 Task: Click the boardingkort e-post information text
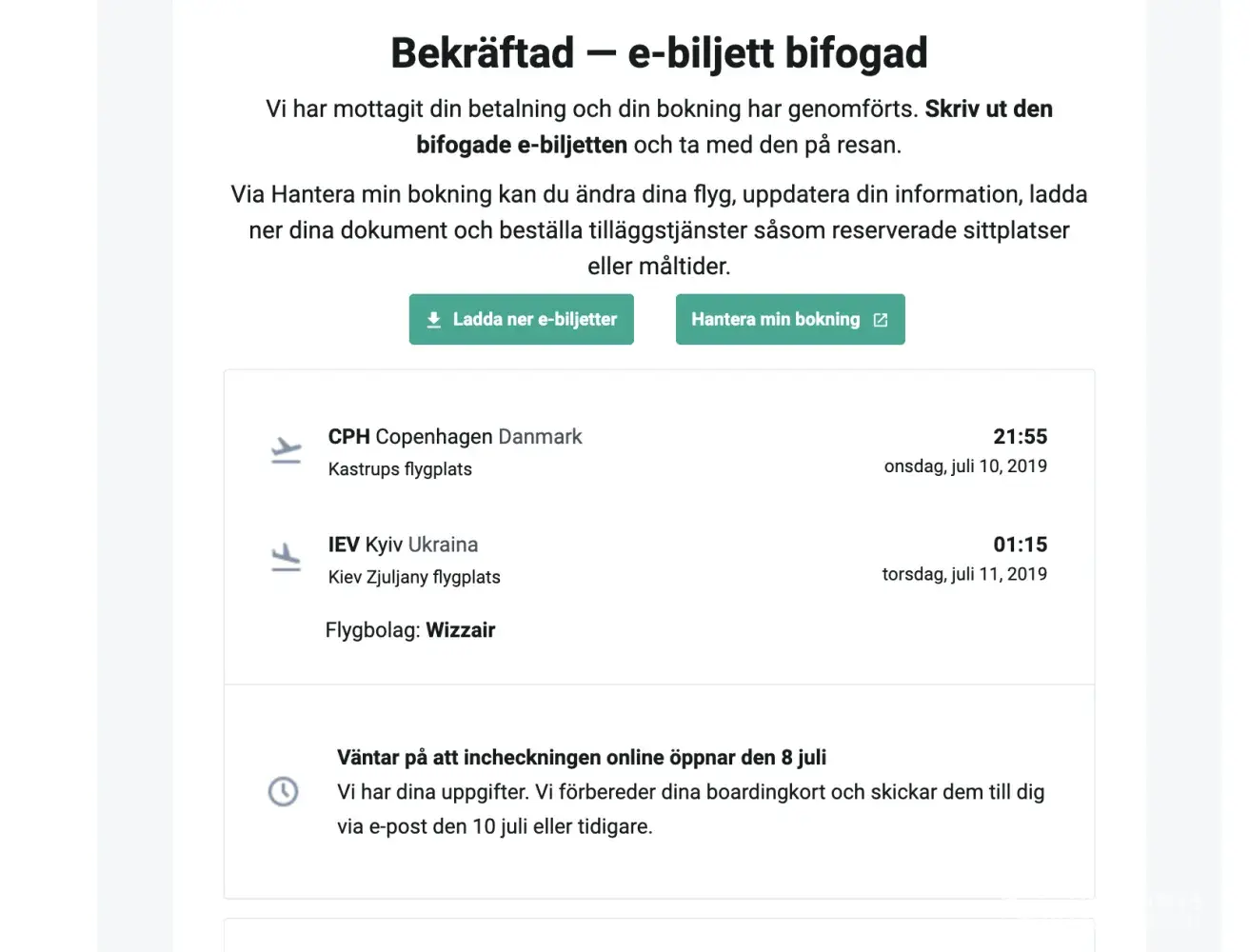tap(690, 809)
